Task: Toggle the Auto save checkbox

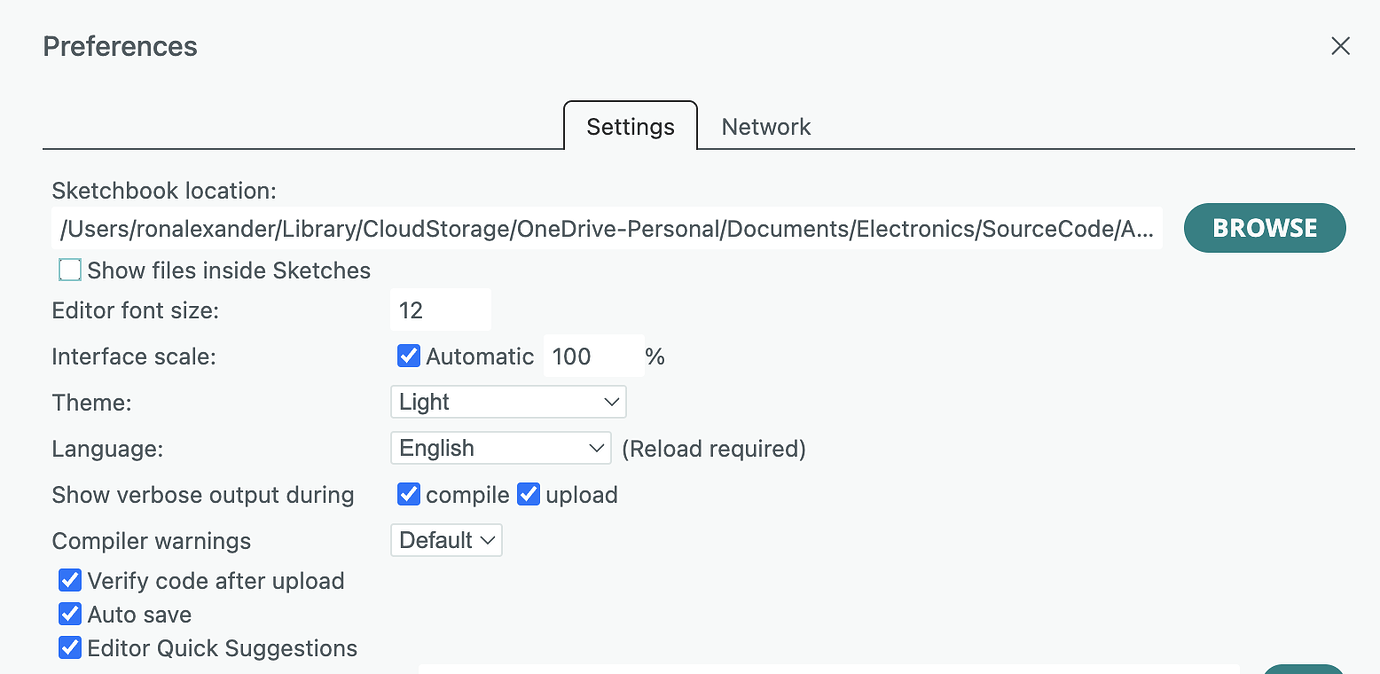Action: point(70,614)
